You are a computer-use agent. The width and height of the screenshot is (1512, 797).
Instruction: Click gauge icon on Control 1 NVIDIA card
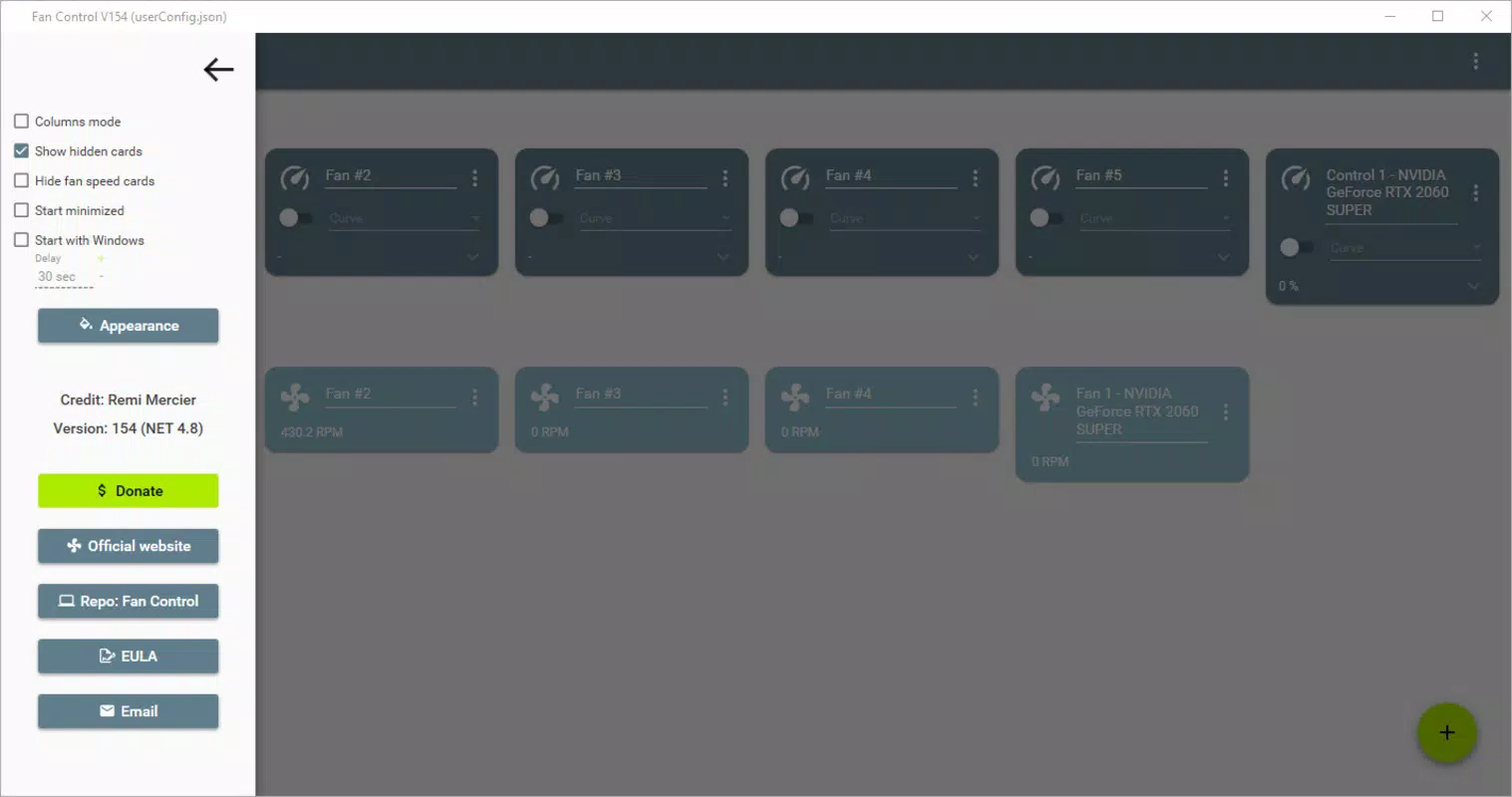click(1296, 177)
